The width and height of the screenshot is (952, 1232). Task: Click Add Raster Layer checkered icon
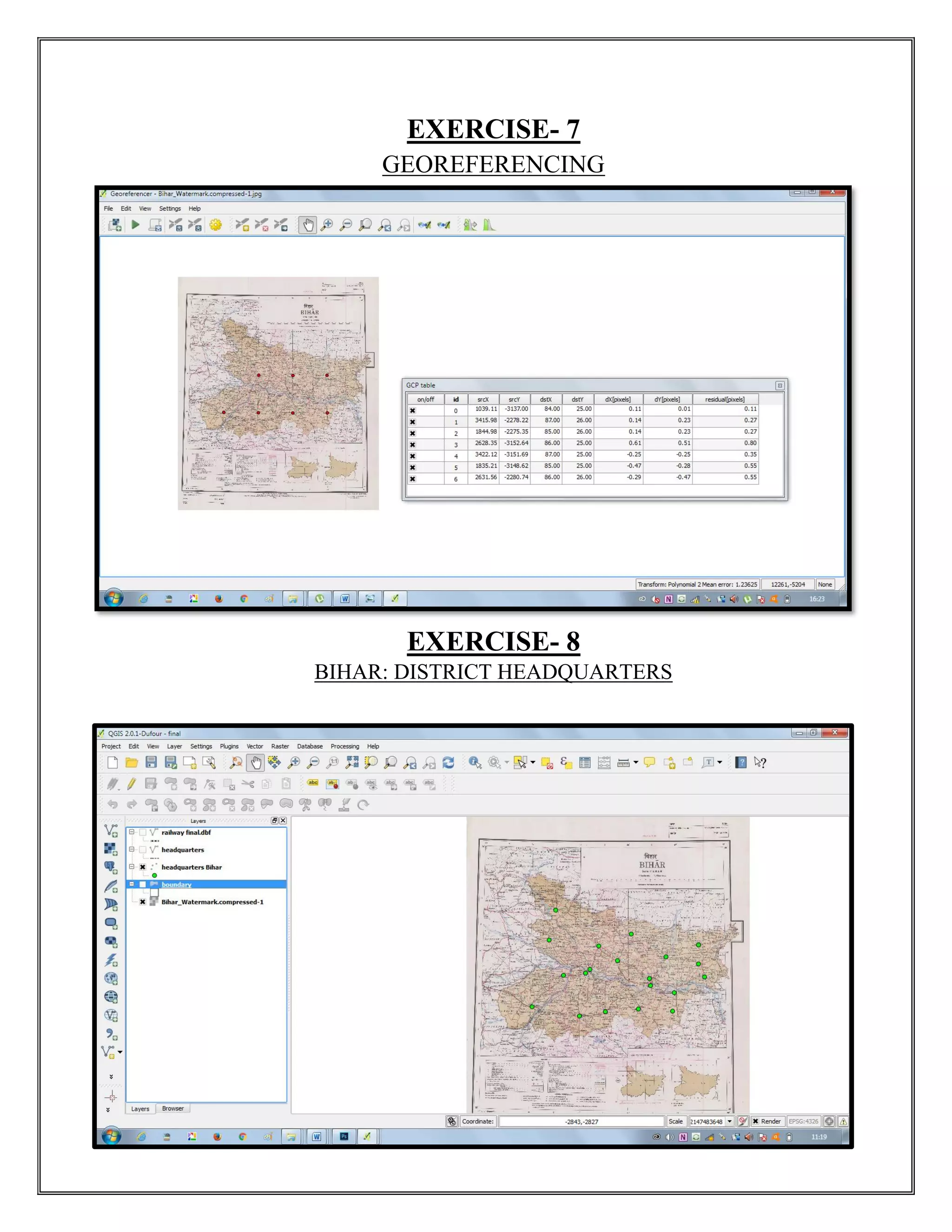click(x=111, y=849)
